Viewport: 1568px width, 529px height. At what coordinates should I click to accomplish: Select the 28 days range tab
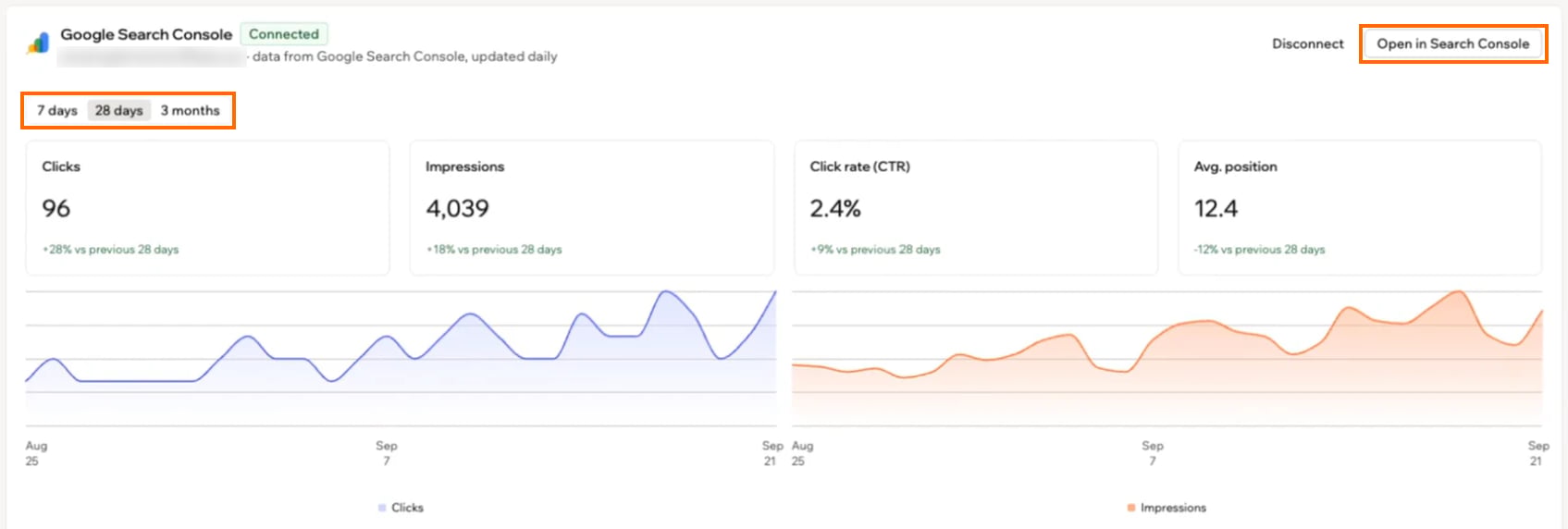119,110
